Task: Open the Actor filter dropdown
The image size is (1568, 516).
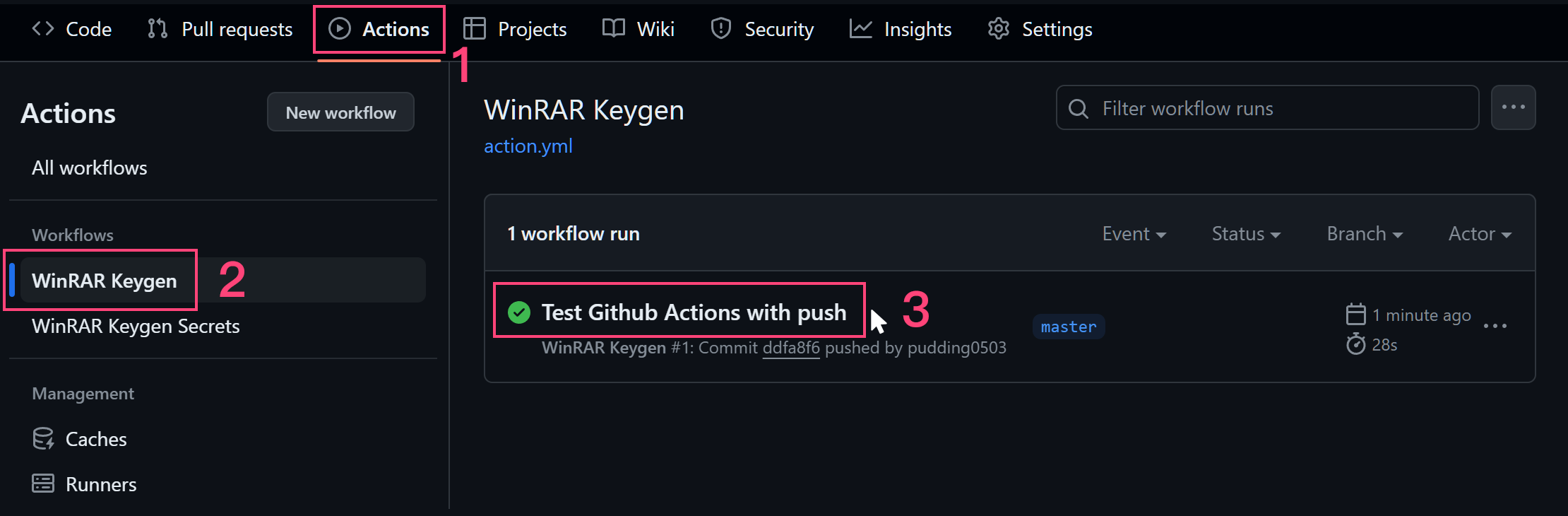Action: coord(1480,234)
